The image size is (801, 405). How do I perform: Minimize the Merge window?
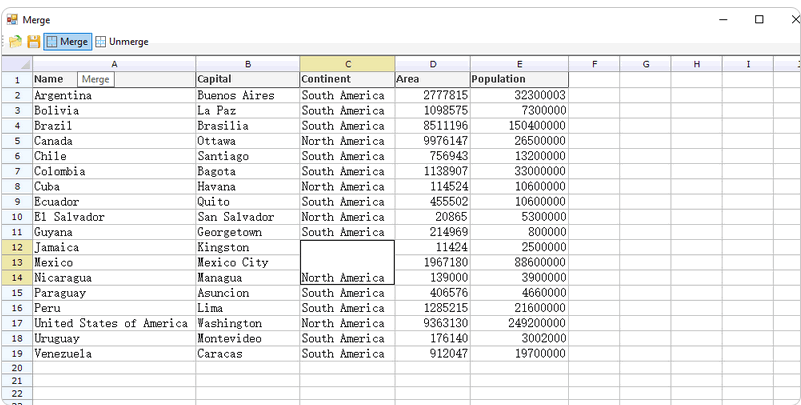723,19
